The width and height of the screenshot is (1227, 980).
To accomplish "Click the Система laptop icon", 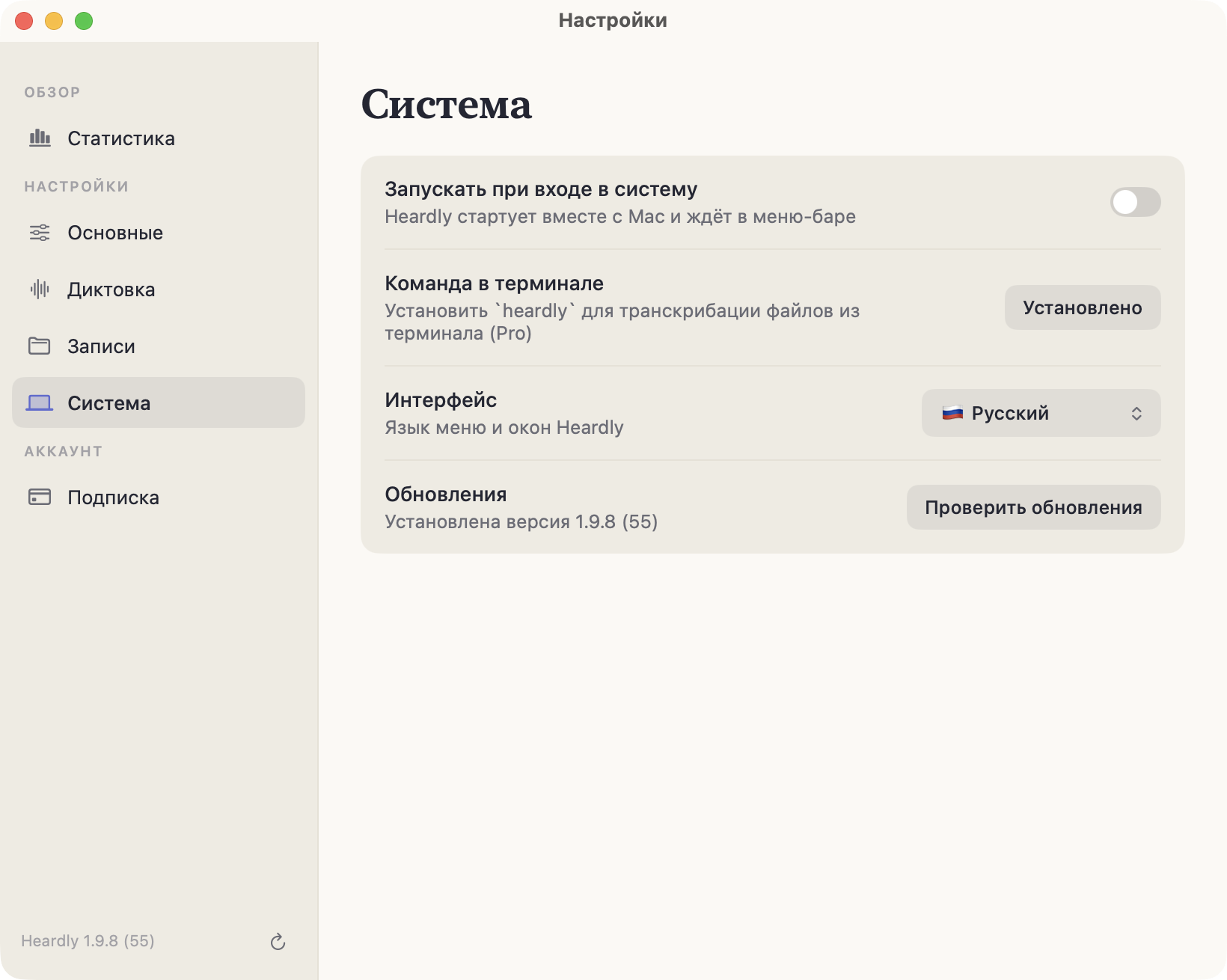I will (40, 403).
